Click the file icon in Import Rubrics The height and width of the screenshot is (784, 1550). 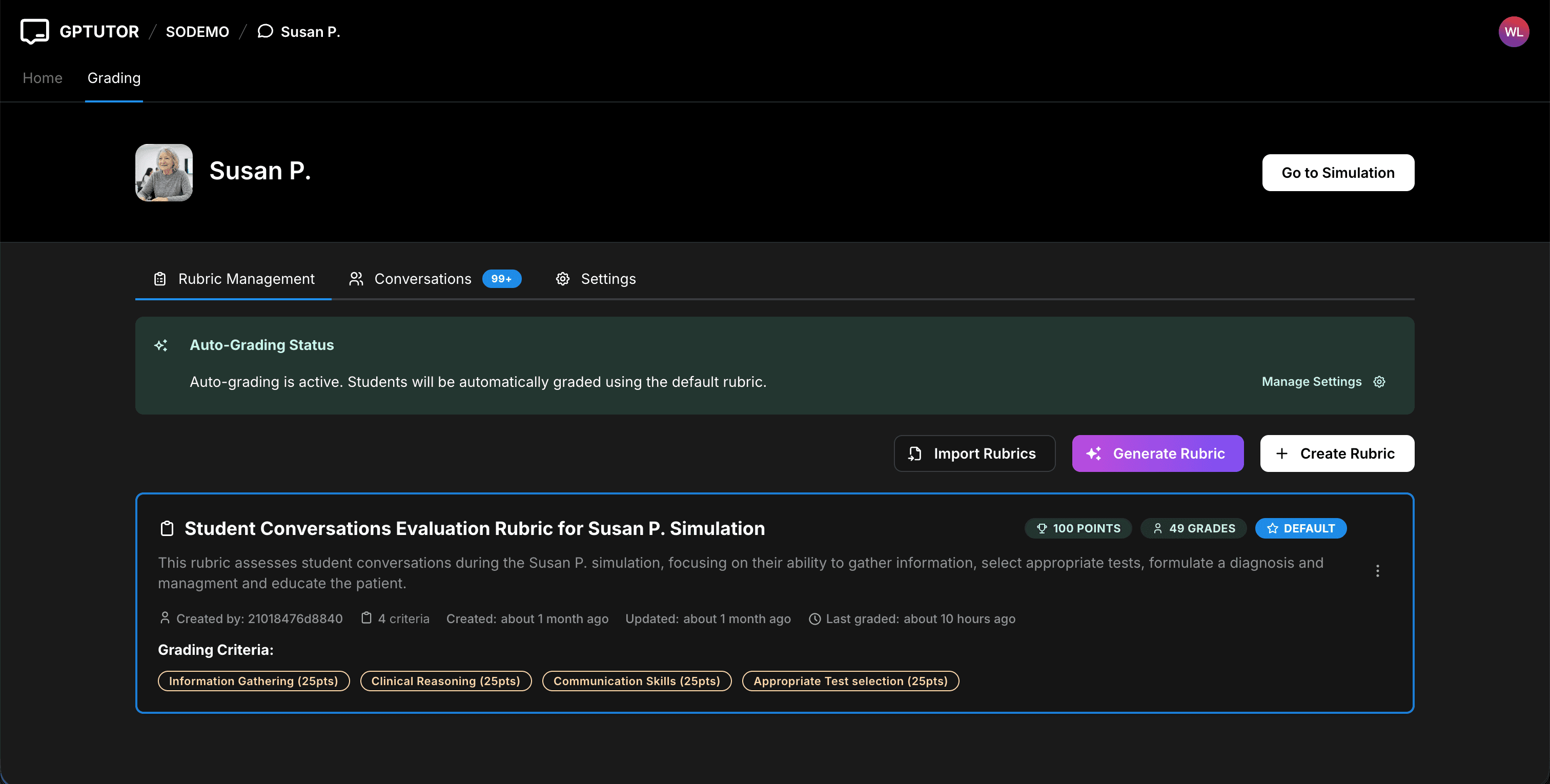click(914, 453)
